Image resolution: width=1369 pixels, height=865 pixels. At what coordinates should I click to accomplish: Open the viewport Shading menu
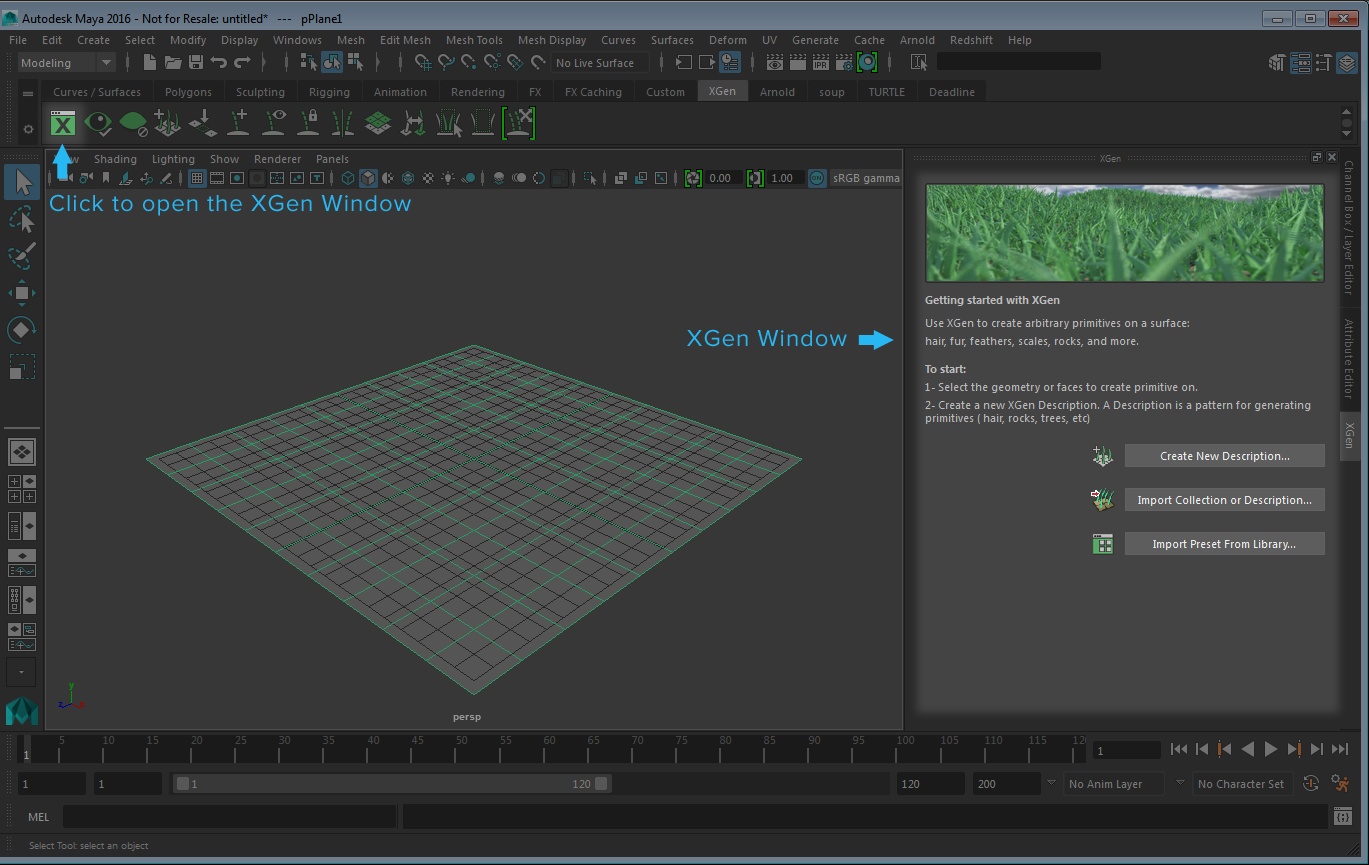click(x=115, y=159)
